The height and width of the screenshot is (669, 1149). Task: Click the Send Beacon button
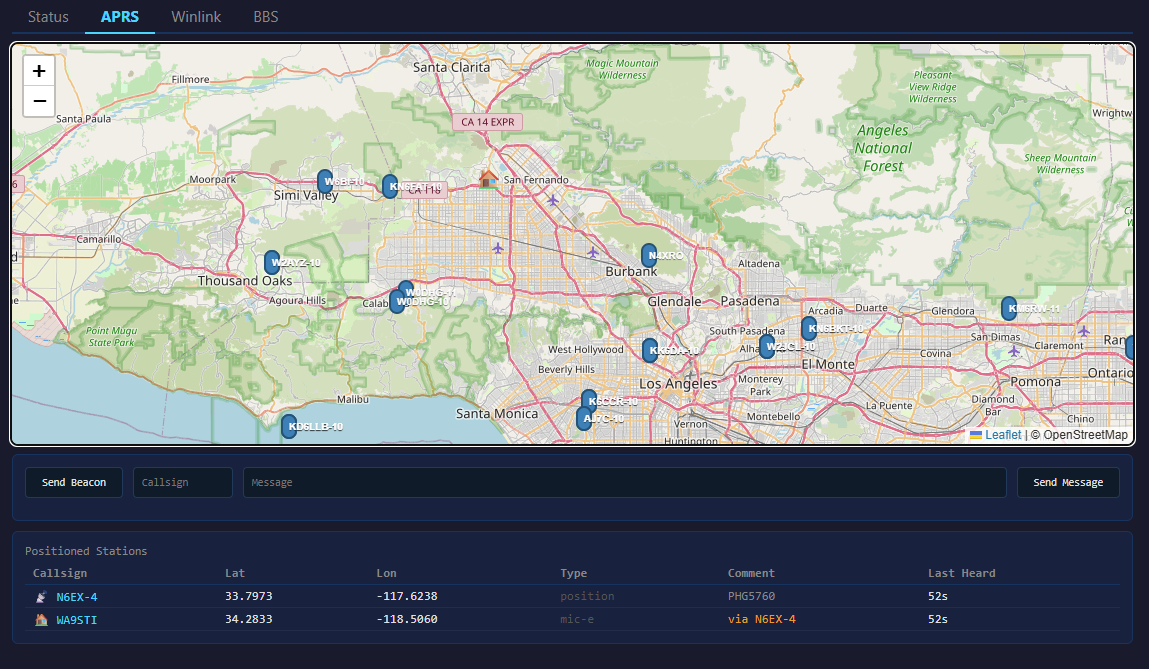click(74, 482)
